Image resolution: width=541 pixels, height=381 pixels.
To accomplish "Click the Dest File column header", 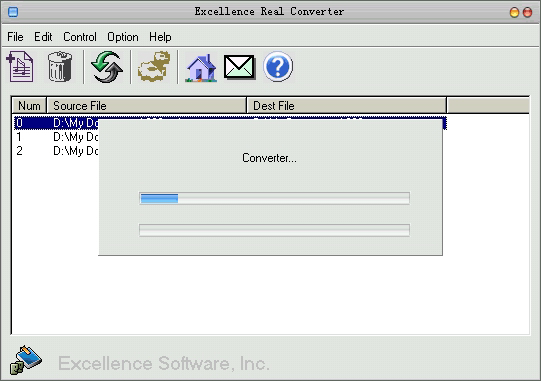I will pyautogui.click(x=346, y=106).
